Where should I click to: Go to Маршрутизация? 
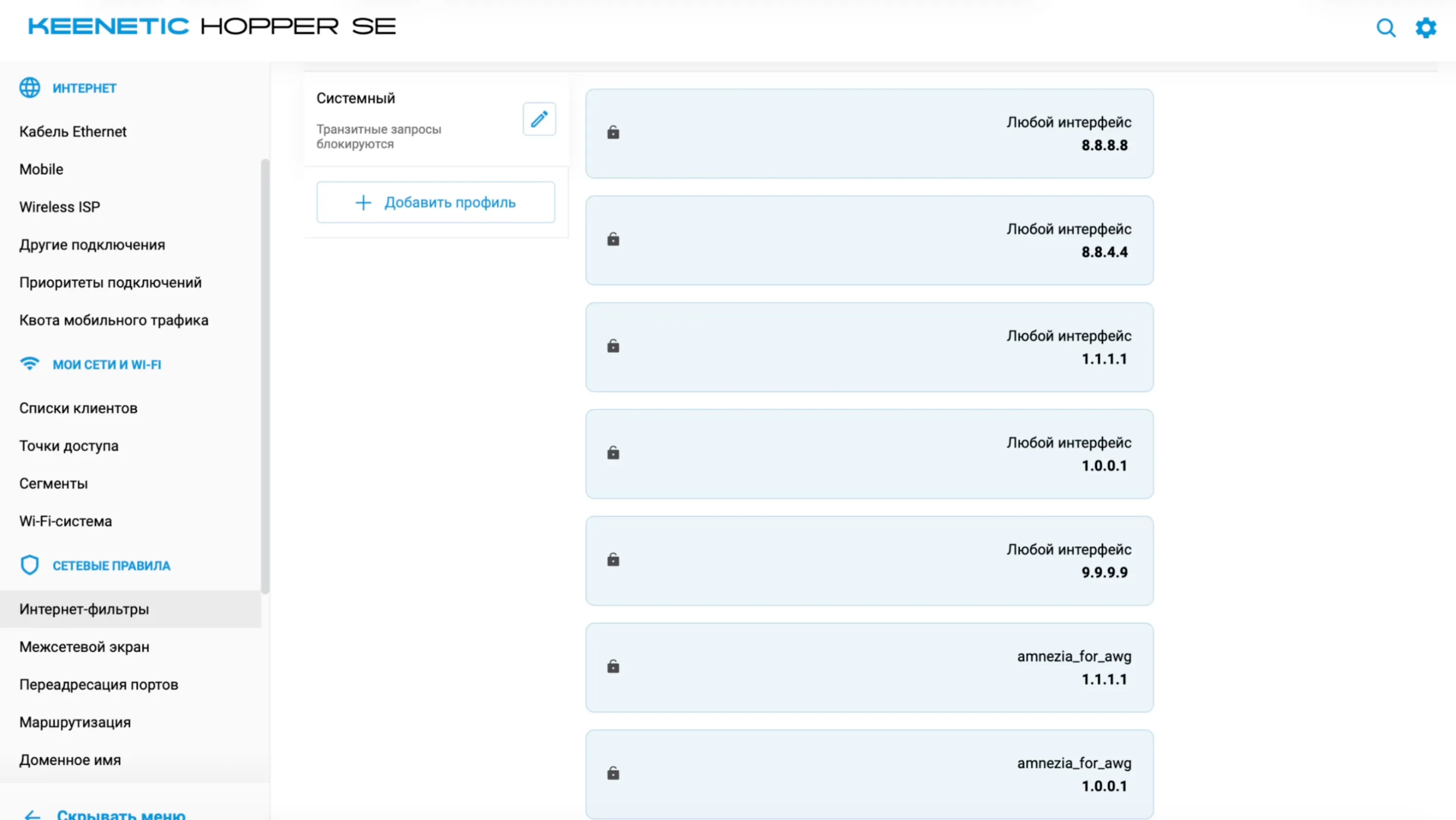point(75,722)
